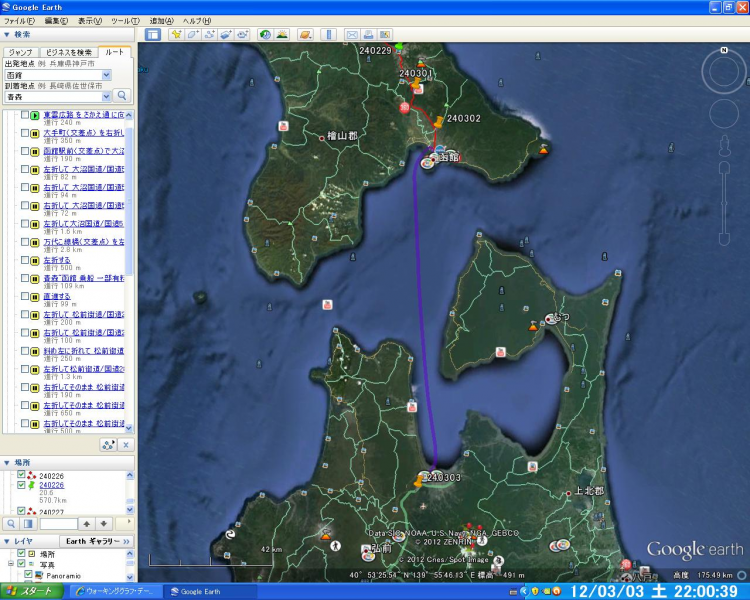Uncheck the Panoramio layer checkbox
The width and height of the screenshot is (750, 600).
(28, 574)
